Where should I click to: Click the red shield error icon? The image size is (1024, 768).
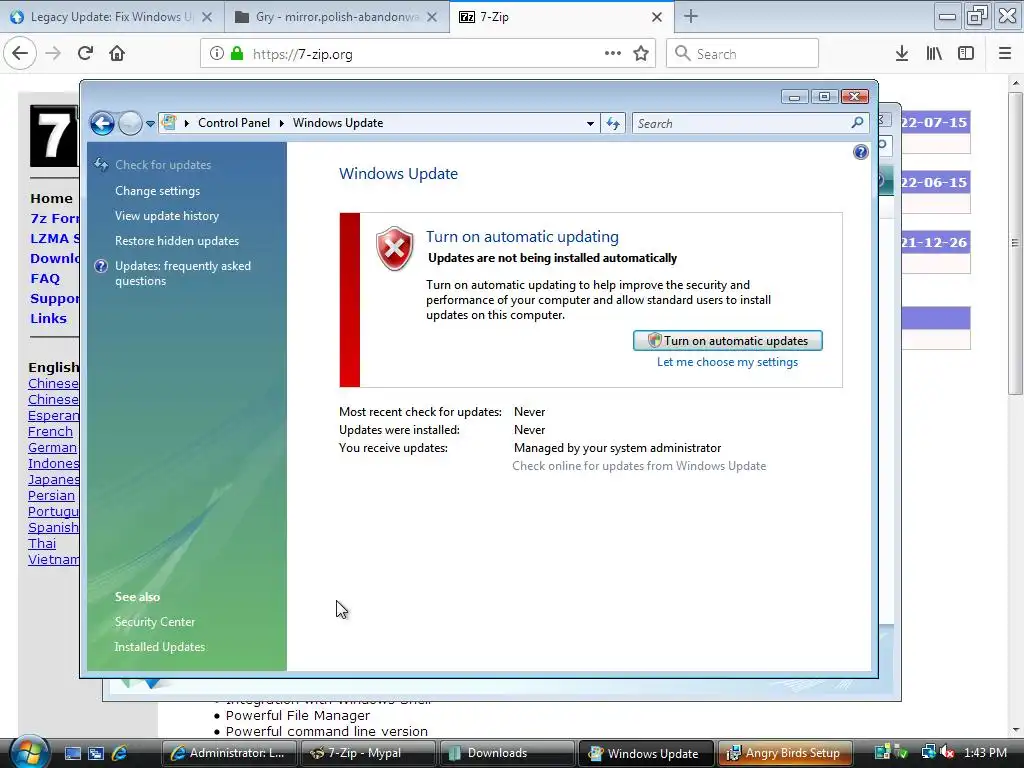tap(394, 248)
